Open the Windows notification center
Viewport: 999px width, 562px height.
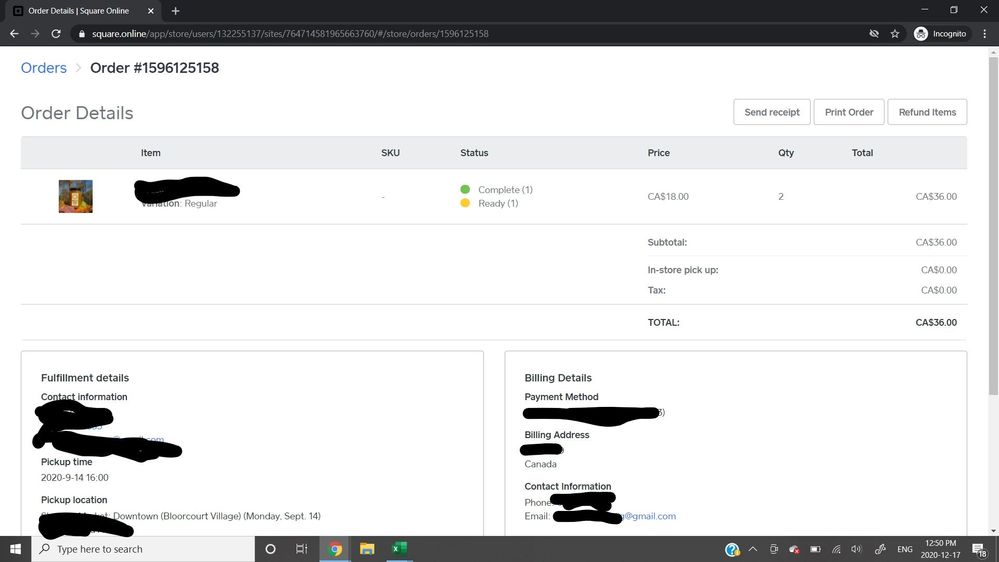click(x=980, y=549)
